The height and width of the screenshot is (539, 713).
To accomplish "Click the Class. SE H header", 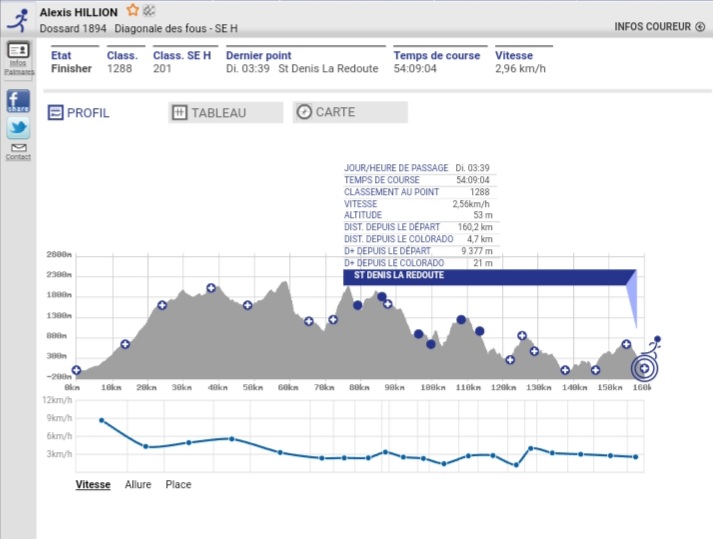I will [x=182, y=55].
